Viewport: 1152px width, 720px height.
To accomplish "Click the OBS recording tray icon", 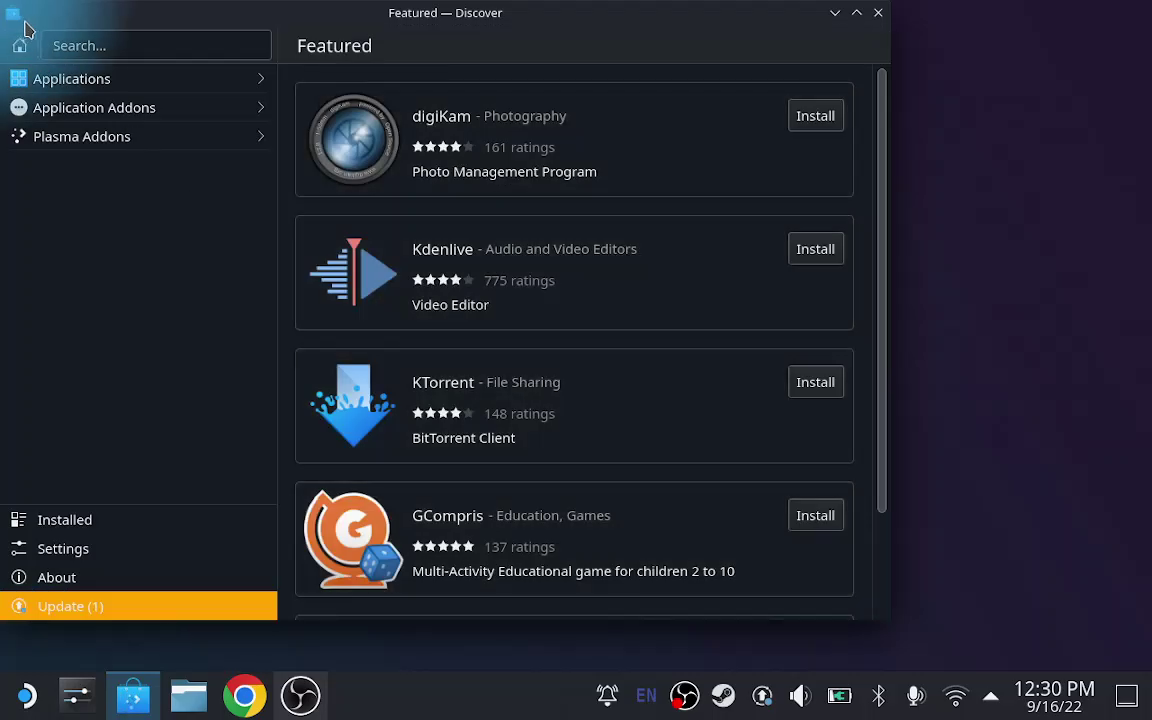I will pyautogui.click(x=685, y=695).
